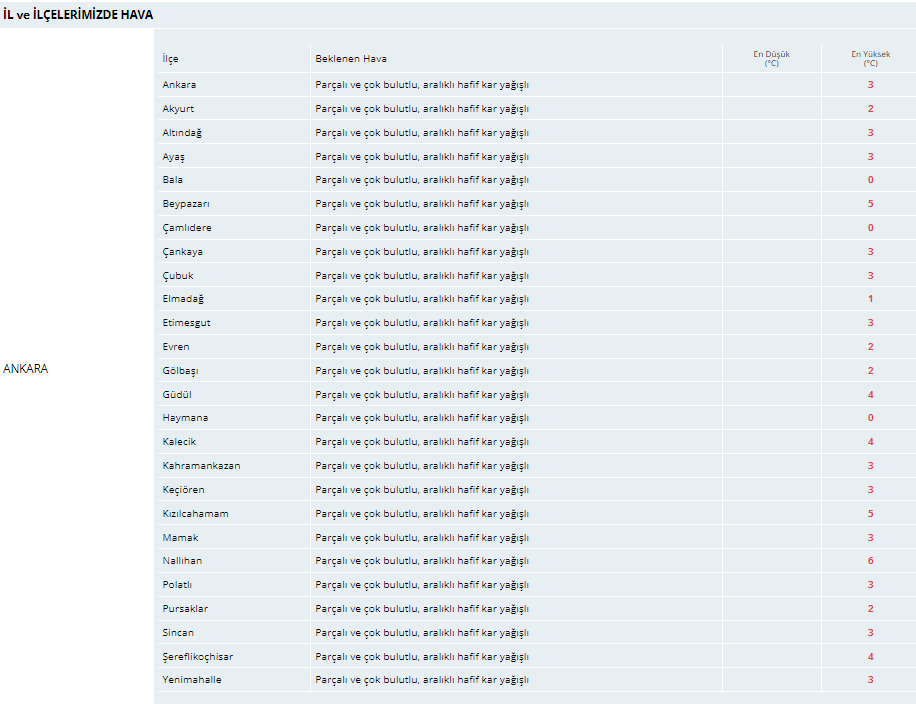
Task: Select Etimesgut in the district list
Action: pos(186,322)
